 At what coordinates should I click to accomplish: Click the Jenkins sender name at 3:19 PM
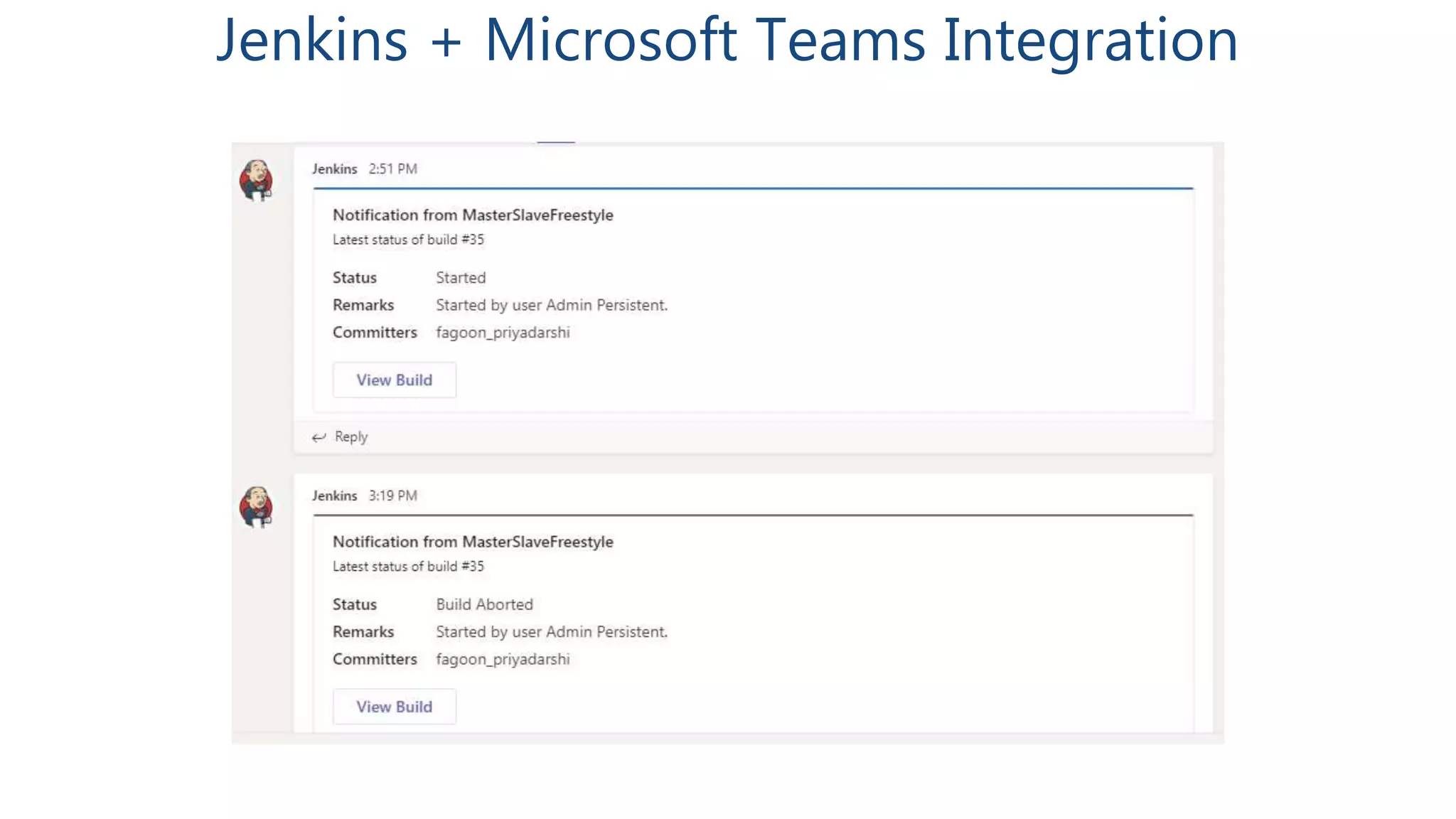click(334, 496)
